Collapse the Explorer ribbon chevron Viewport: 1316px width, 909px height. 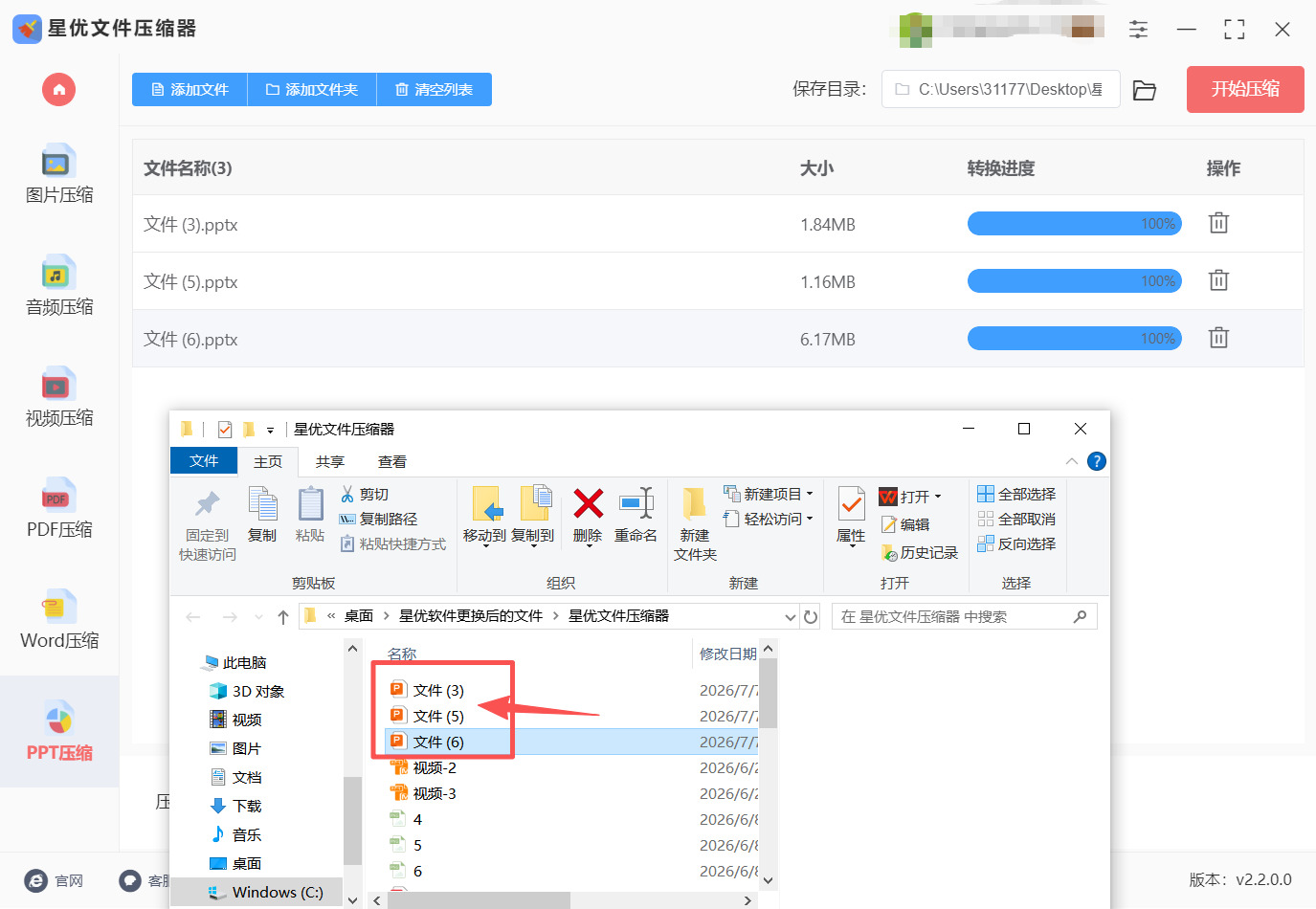1072,461
